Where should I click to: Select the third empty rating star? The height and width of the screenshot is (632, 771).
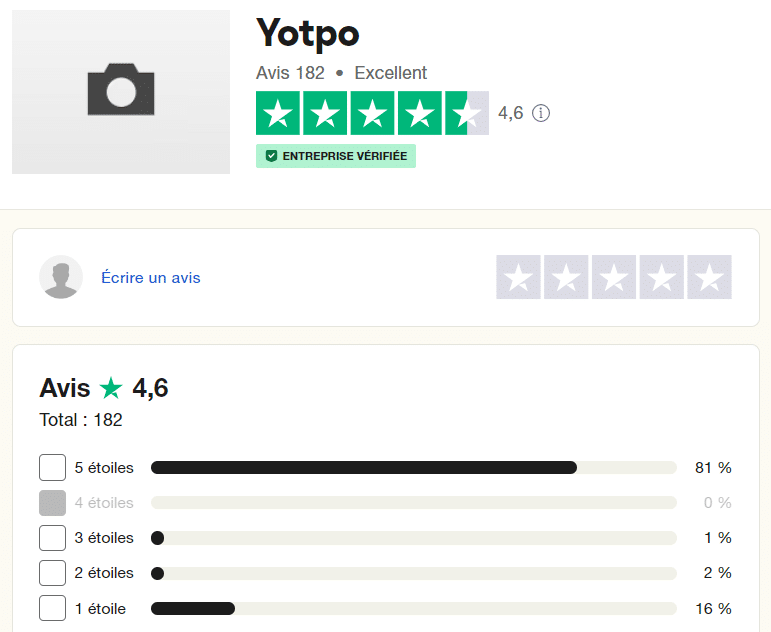click(614, 277)
